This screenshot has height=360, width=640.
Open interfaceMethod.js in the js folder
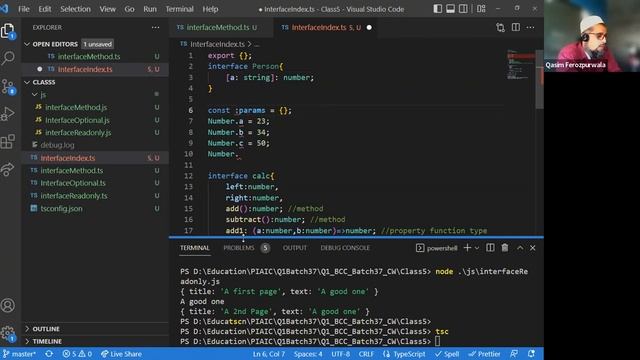coord(95,107)
